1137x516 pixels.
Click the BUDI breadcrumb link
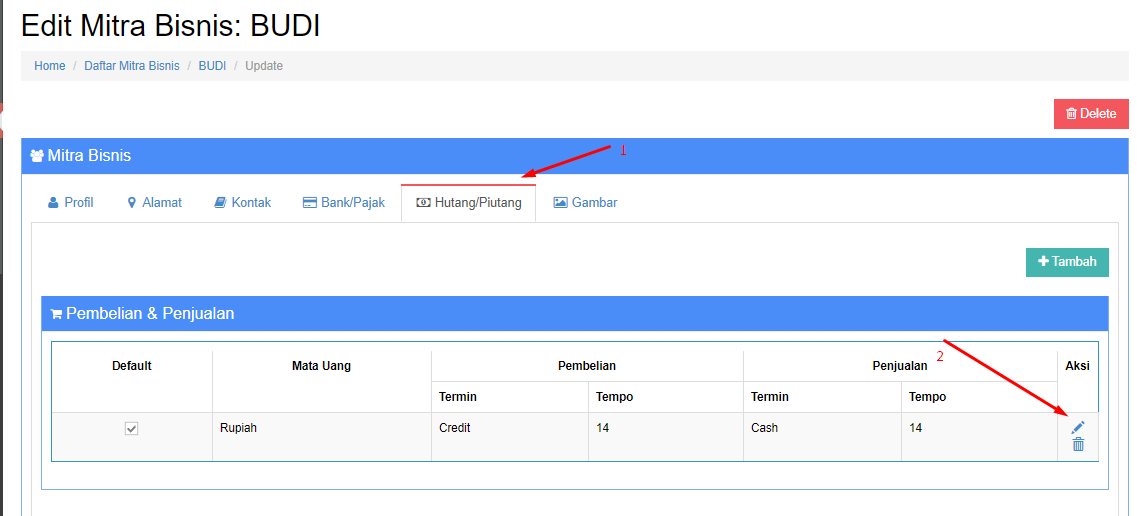[212, 66]
